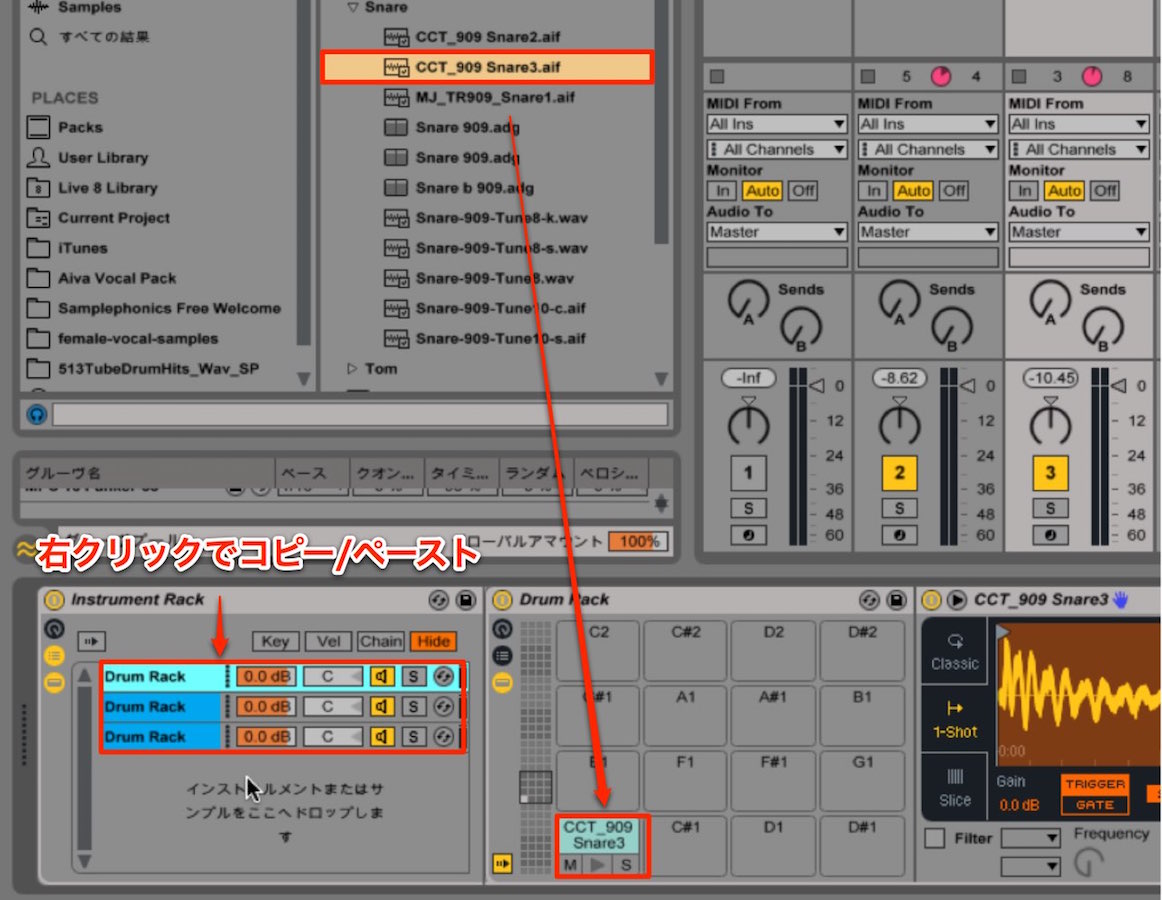Show the Chain select editor tab
1162x900 pixels.
point(381,641)
